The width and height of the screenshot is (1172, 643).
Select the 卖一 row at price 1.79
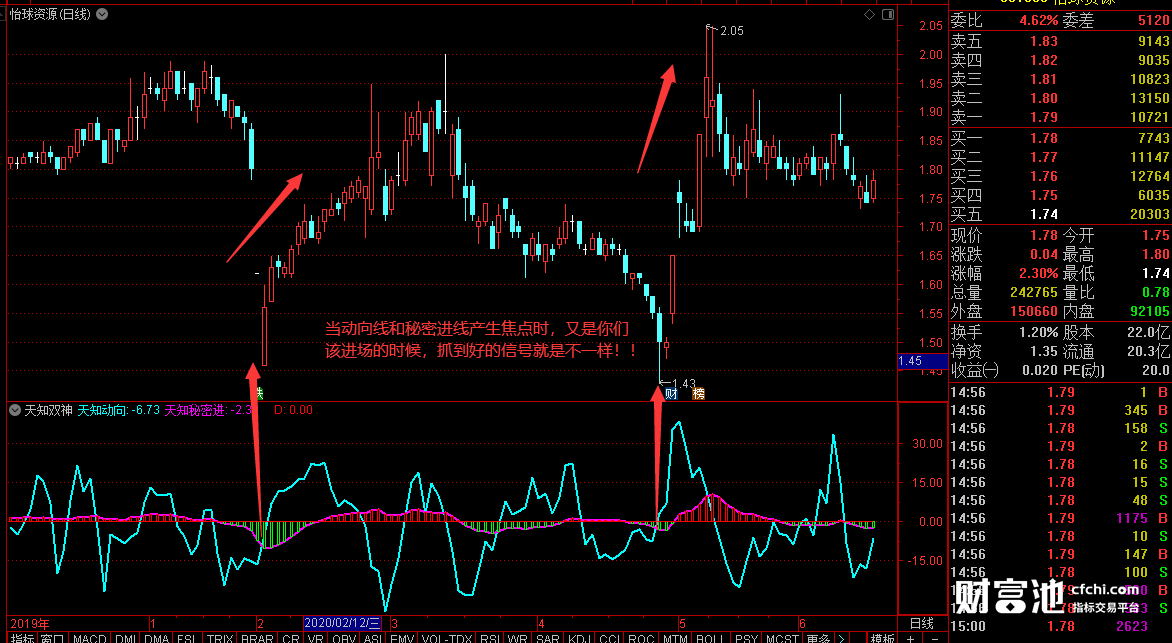tap(1060, 117)
